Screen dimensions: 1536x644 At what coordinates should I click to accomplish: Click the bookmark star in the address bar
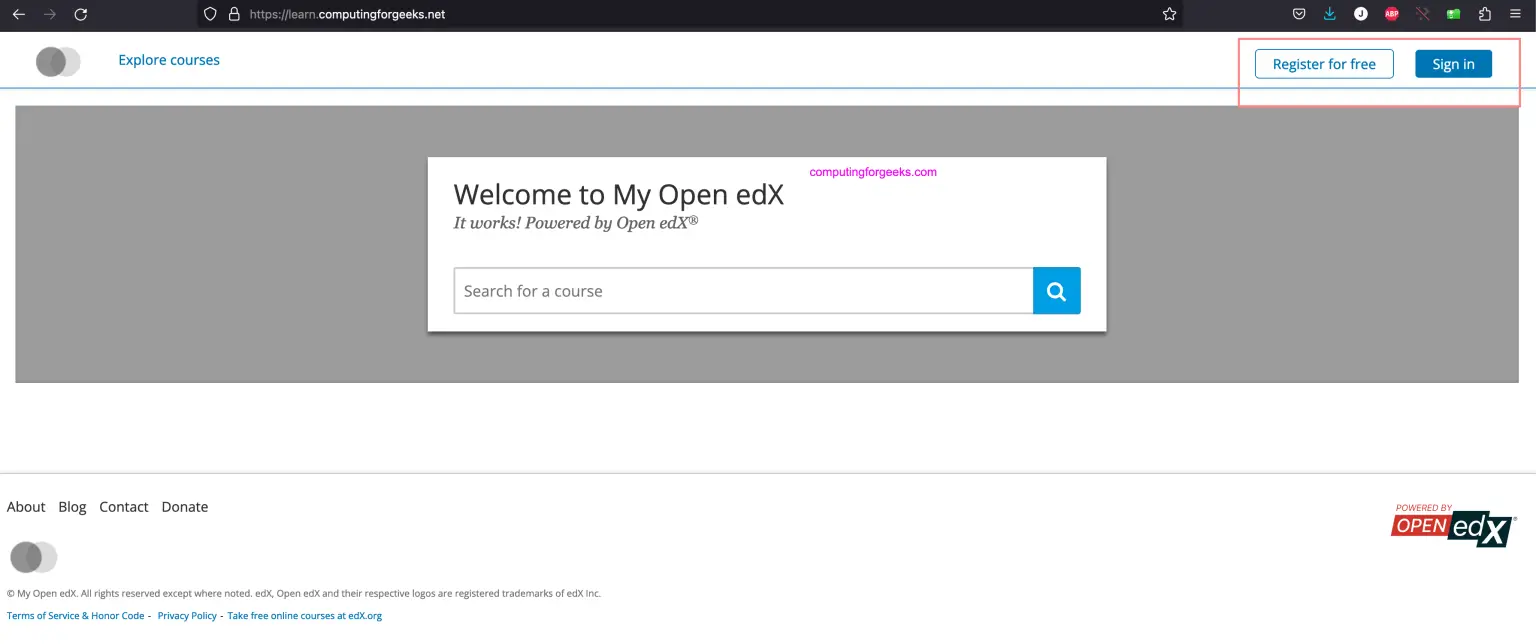tap(1167, 13)
